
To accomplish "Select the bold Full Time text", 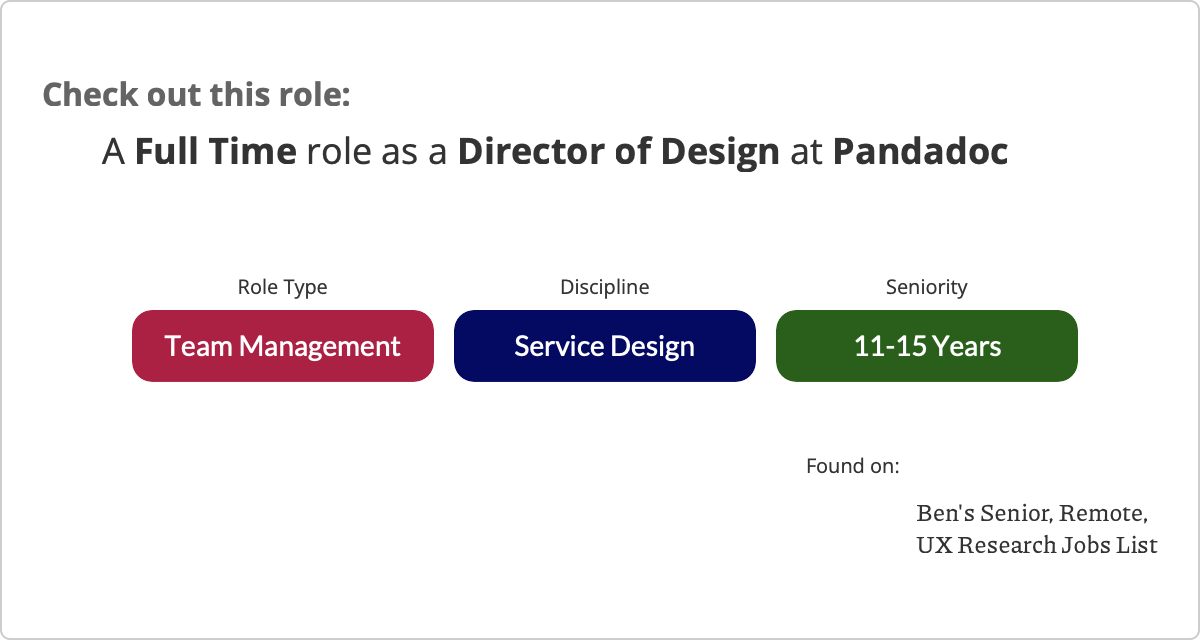I will tap(215, 152).
